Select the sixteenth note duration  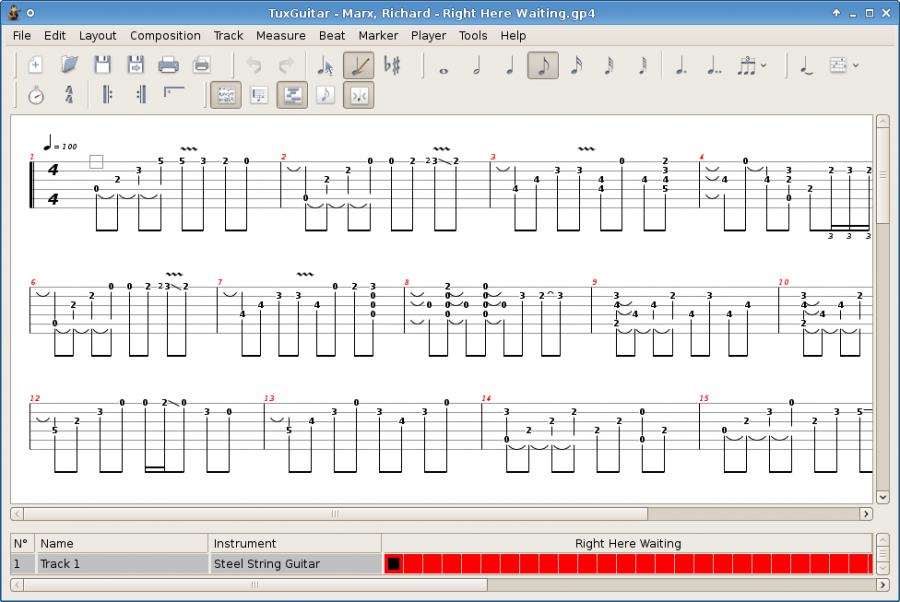point(576,65)
